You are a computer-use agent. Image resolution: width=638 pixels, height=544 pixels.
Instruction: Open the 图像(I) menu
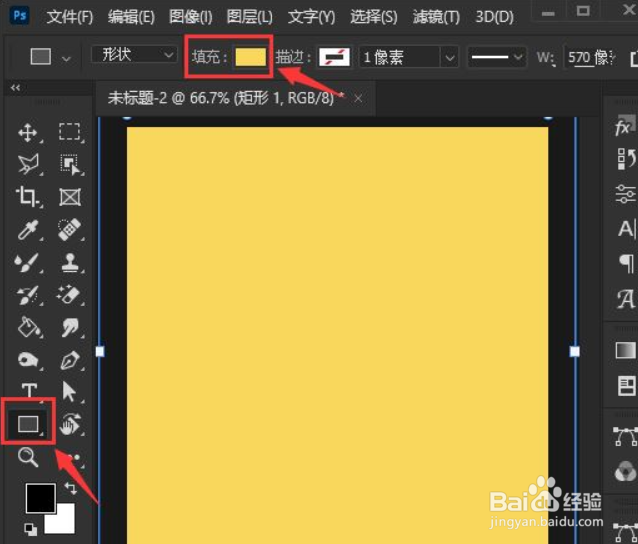pyautogui.click(x=190, y=17)
